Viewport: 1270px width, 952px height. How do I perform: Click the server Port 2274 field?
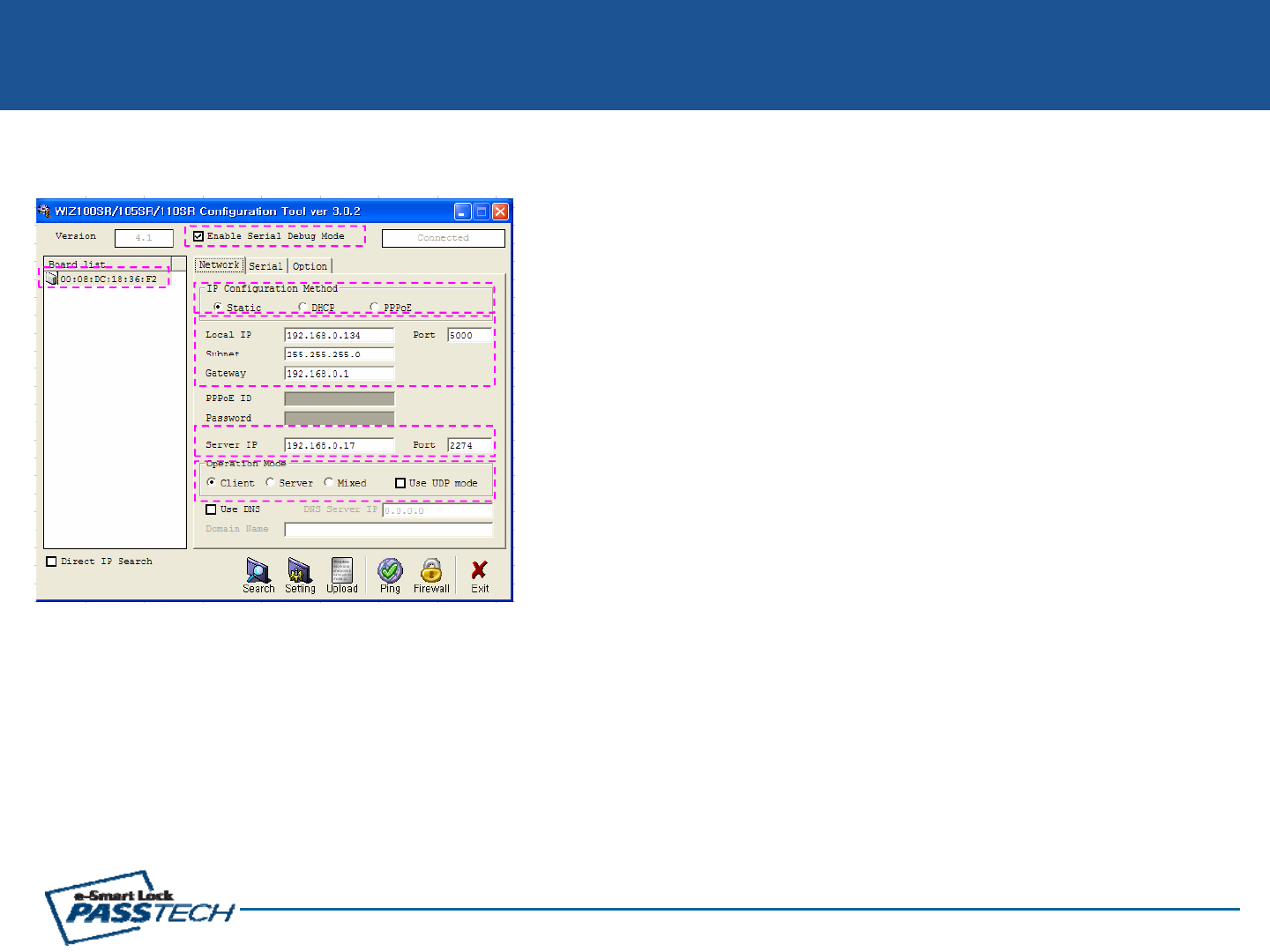[x=470, y=445]
